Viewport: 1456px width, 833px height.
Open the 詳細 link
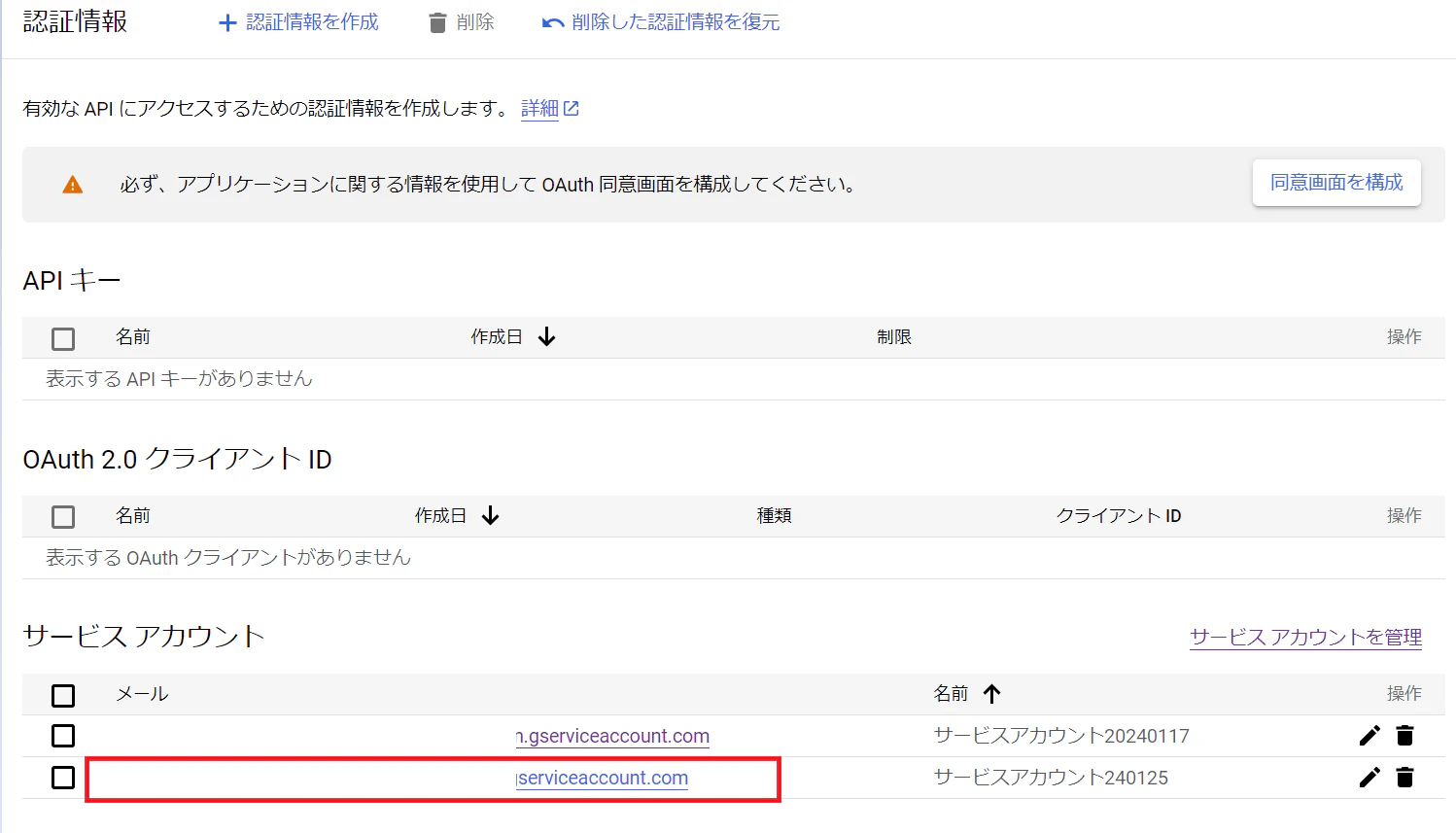click(x=539, y=109)
